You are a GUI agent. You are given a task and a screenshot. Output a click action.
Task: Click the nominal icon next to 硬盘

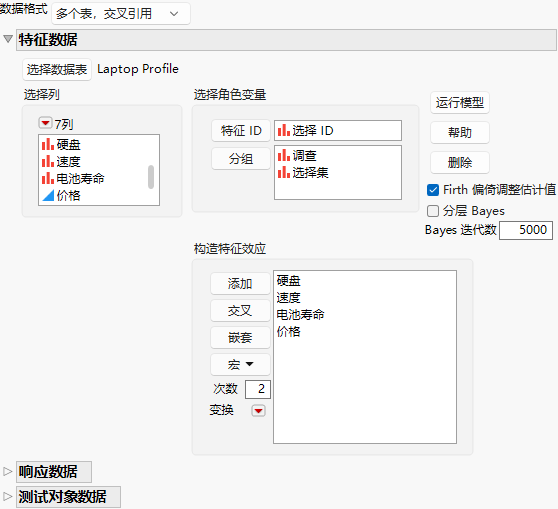48,144
